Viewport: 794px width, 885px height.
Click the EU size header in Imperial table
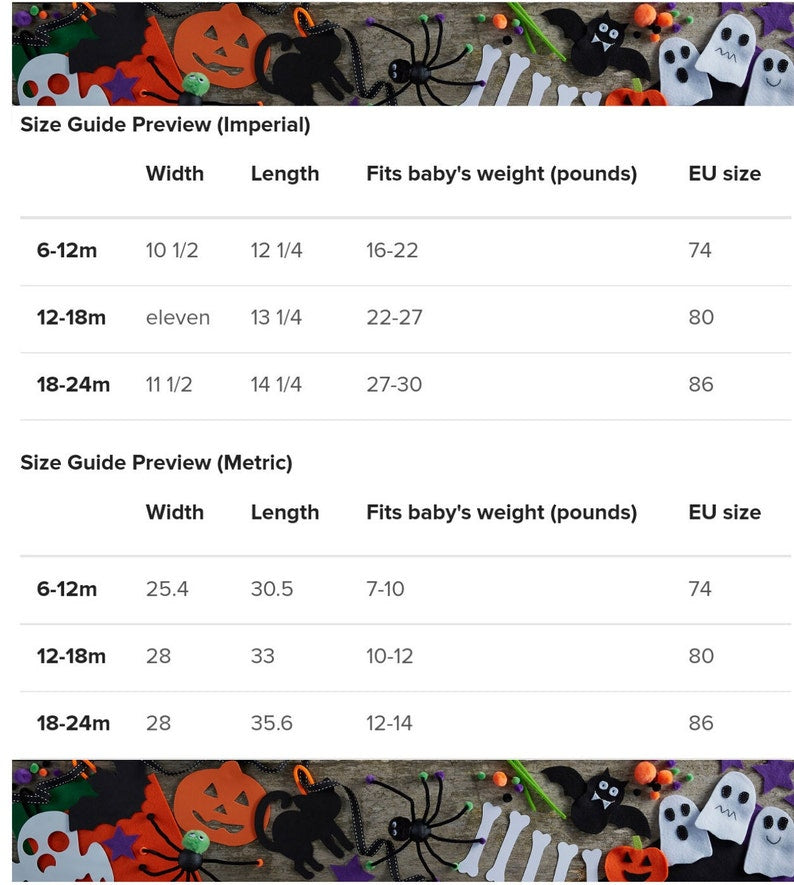coord(725,173)
